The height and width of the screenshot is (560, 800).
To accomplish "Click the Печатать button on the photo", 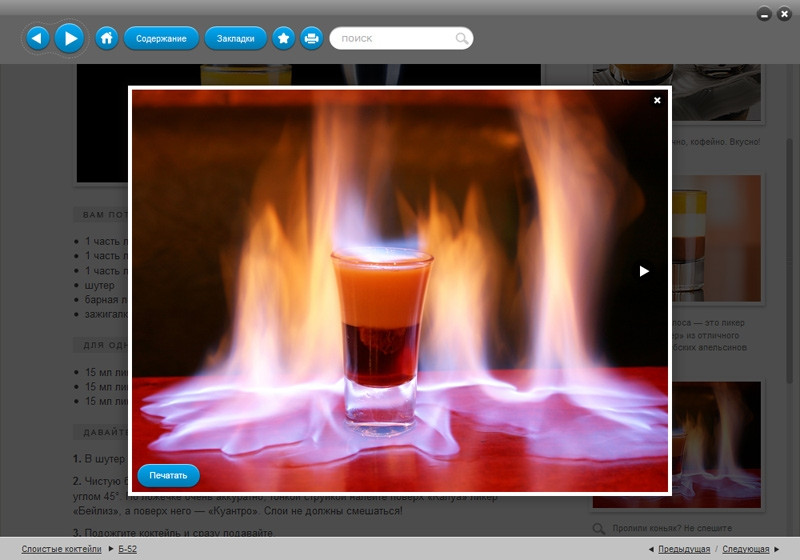I will point(168,475).
